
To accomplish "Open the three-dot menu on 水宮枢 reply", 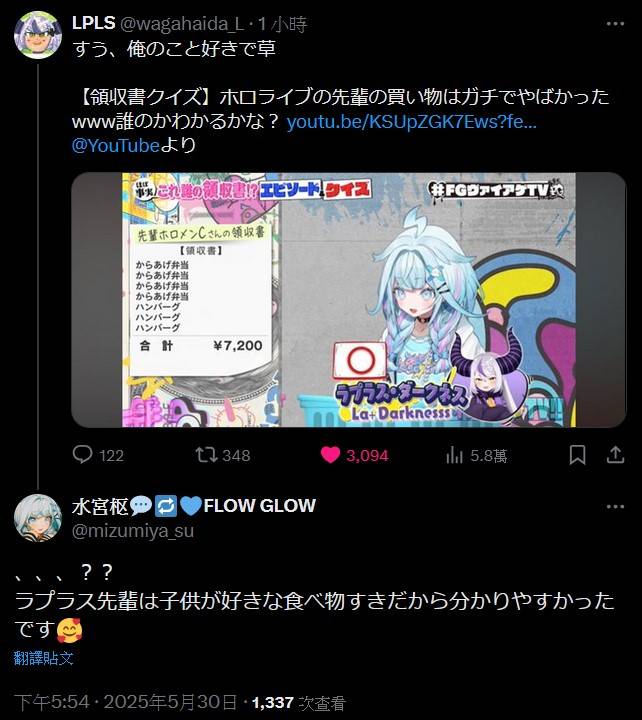I will [x=615, y=506].
